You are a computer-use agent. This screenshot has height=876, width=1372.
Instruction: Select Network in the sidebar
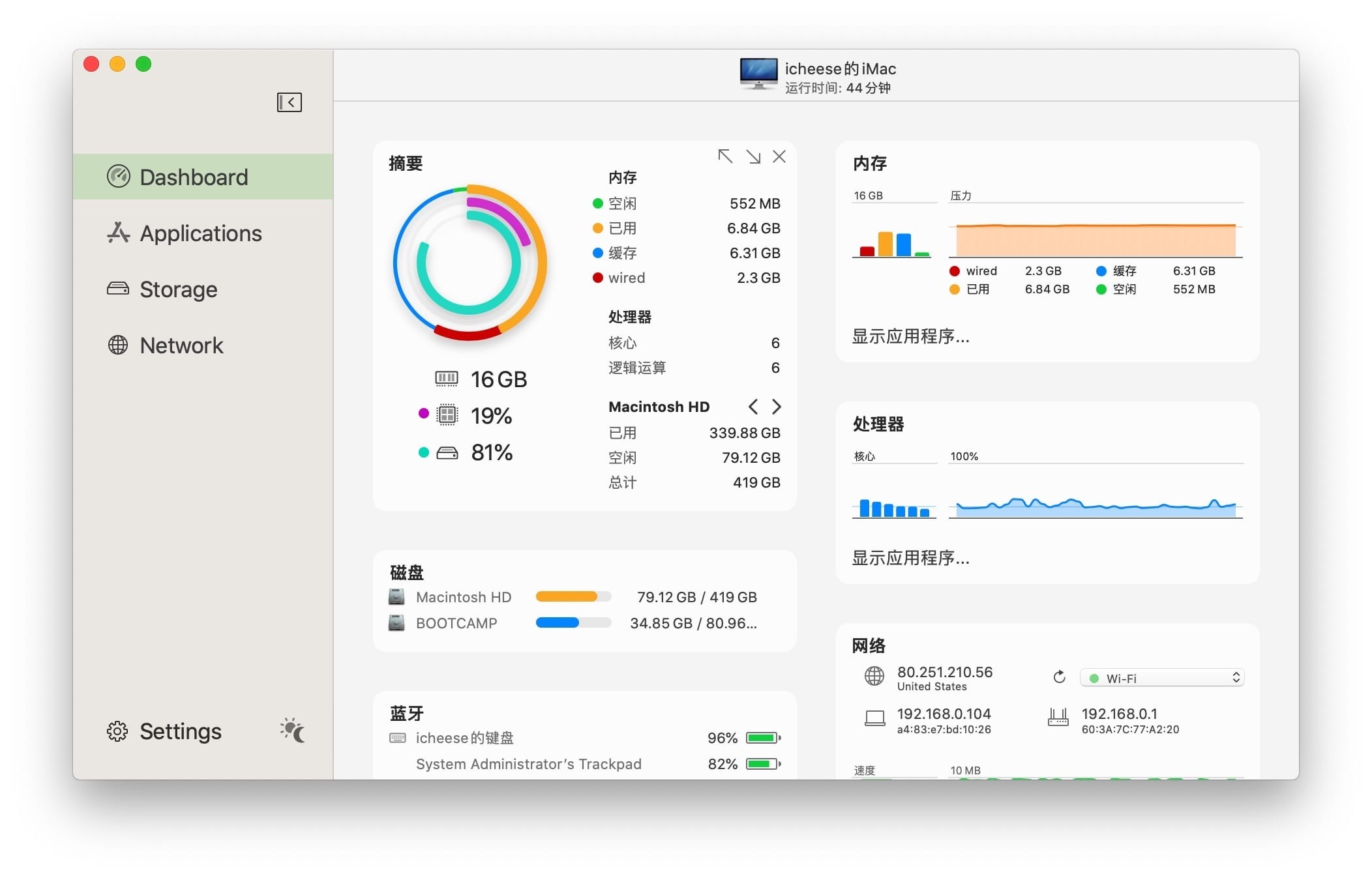point(181,345)
